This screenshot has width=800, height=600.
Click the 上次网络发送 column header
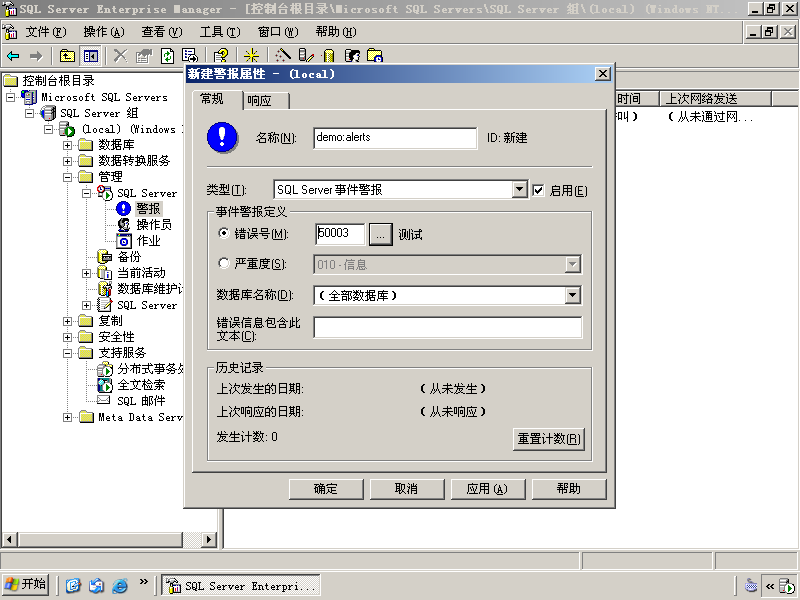(715, 98)
